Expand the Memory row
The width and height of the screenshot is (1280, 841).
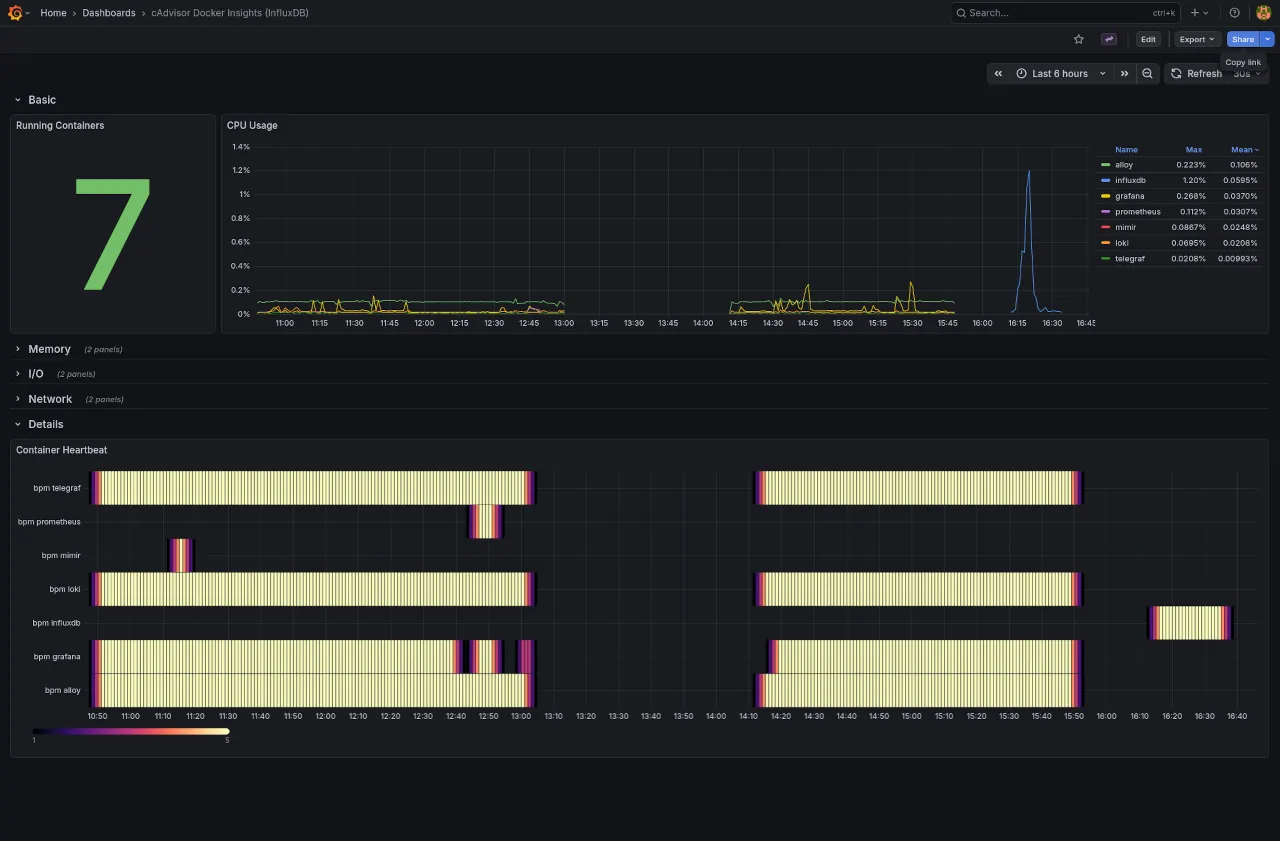(49, 349)
